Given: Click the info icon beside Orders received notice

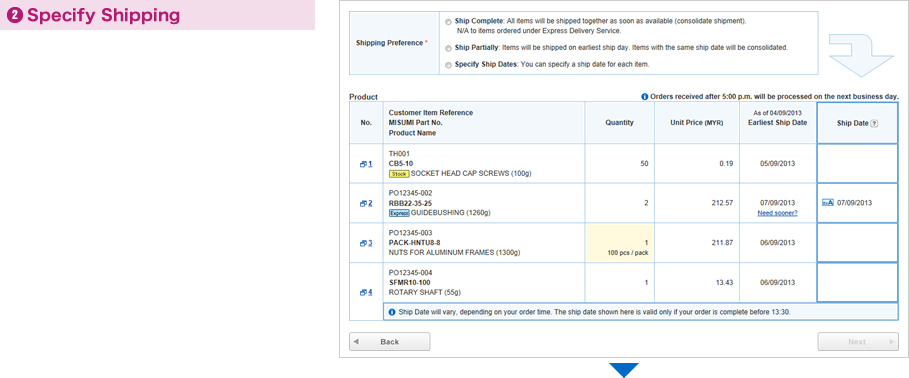Looking at the screenshot, I should [645, 97].
